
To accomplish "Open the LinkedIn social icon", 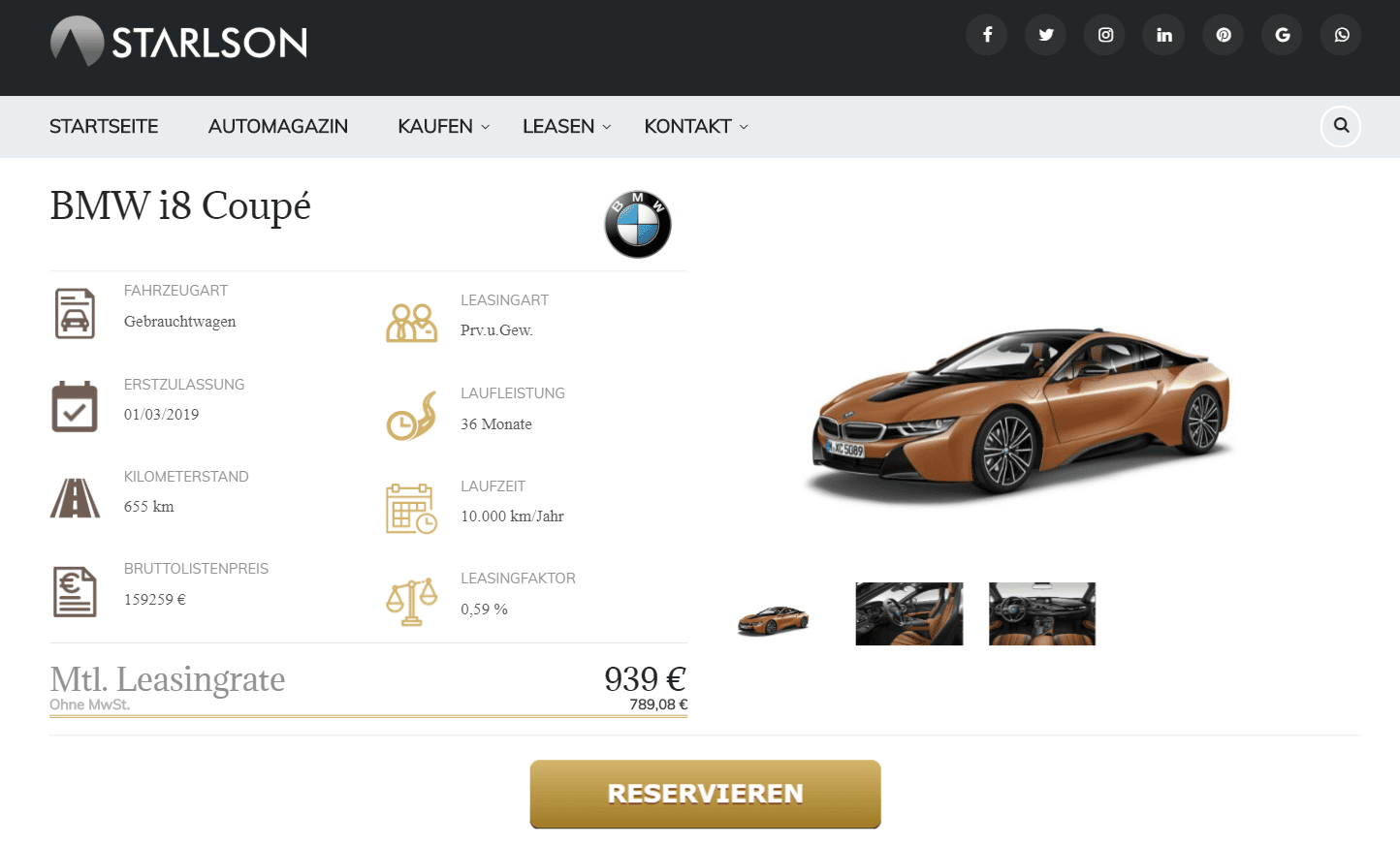I will (1164, 35).
